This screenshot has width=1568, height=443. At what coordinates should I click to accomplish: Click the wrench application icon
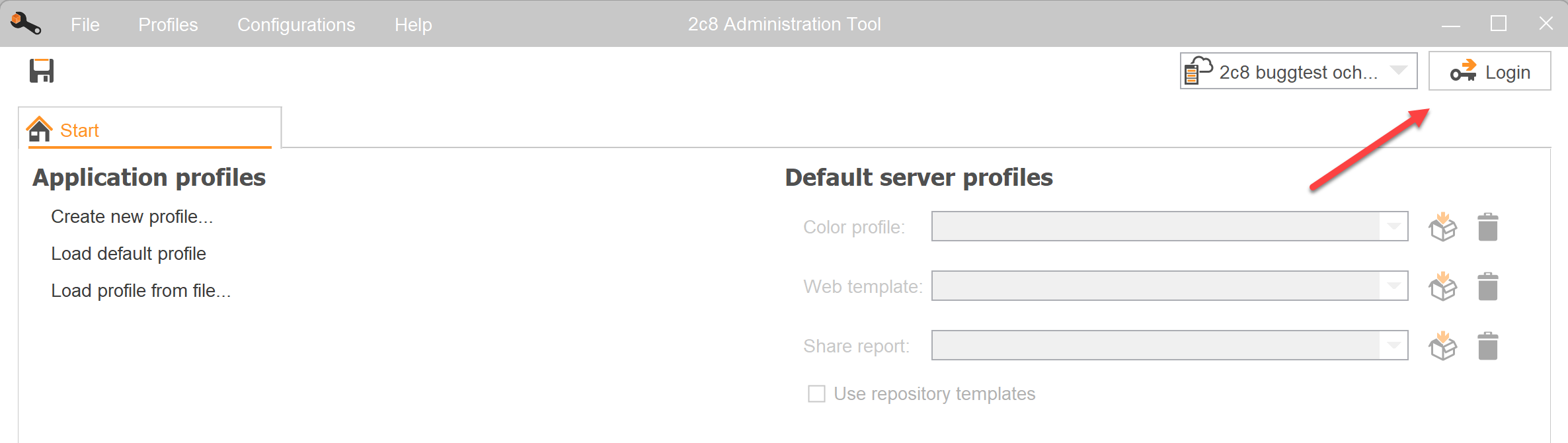click(x=26, y=24)
